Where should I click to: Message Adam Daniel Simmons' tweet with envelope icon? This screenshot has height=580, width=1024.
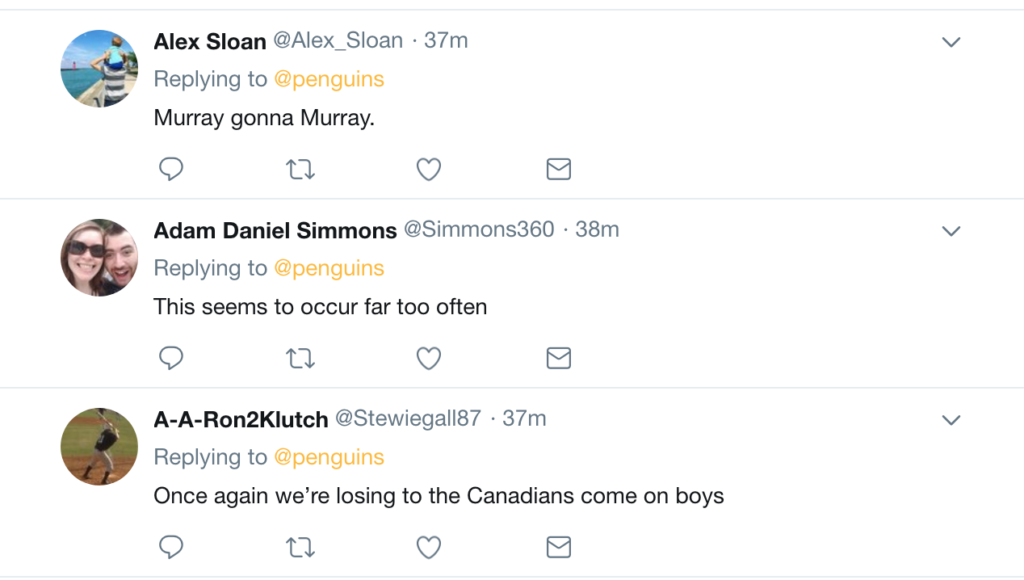click(x=558, y=358)
